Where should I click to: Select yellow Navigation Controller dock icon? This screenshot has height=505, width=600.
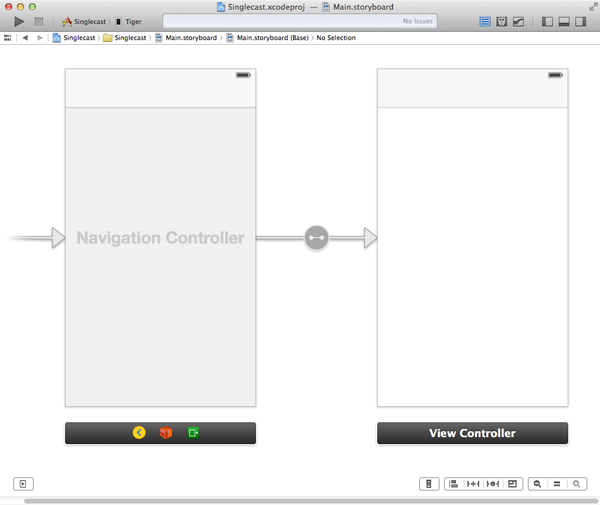tap(139, 433)
